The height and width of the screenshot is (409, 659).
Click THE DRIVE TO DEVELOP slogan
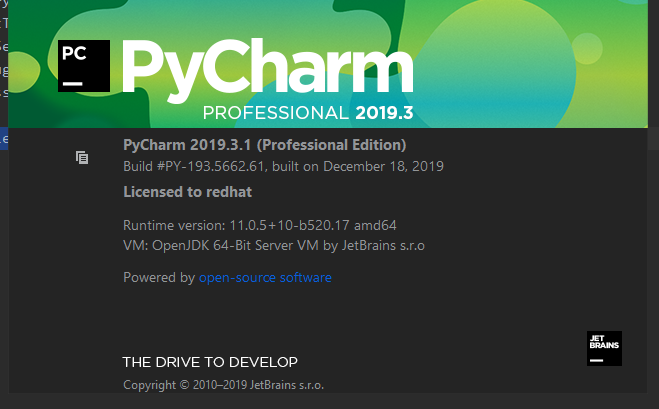pyautogui.click(x=210, y=362)
